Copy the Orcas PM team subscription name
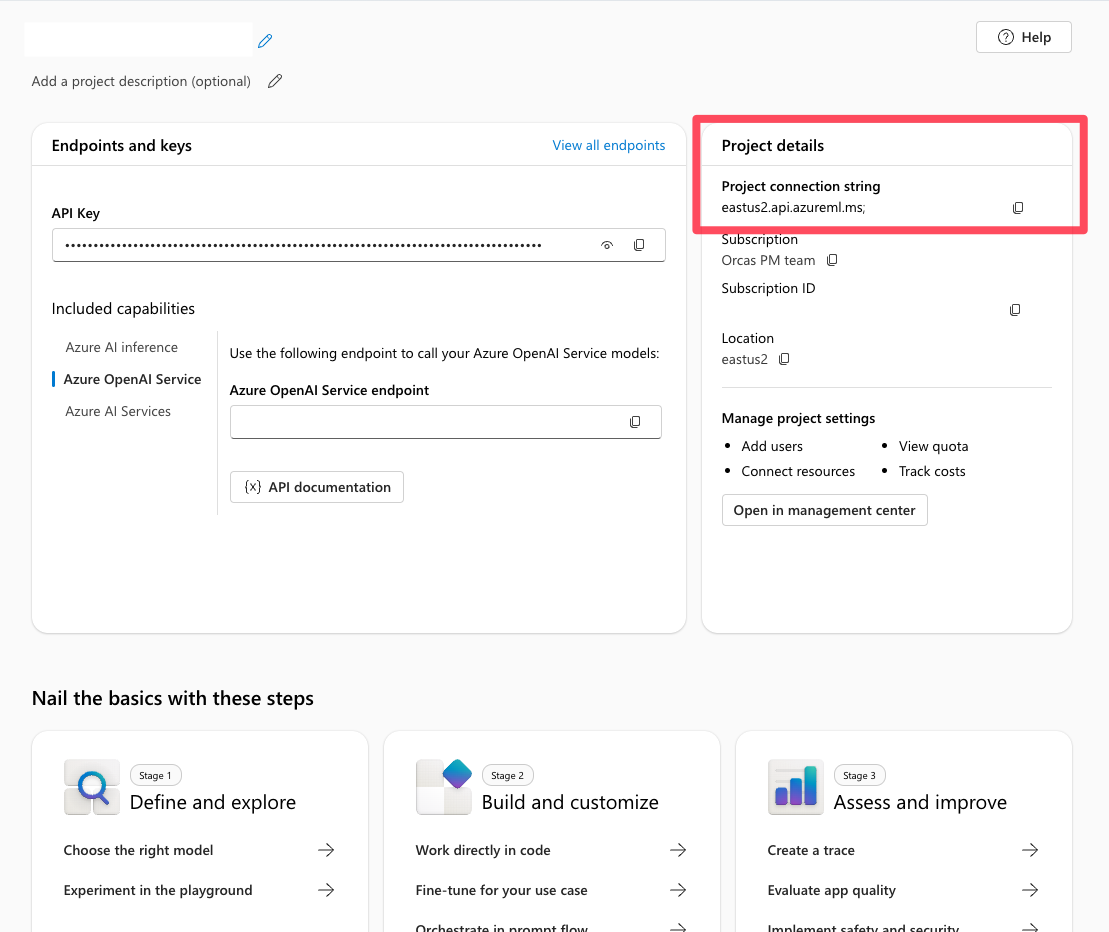The width and height of the screenshot is (1109, 932). coord(832,259)
